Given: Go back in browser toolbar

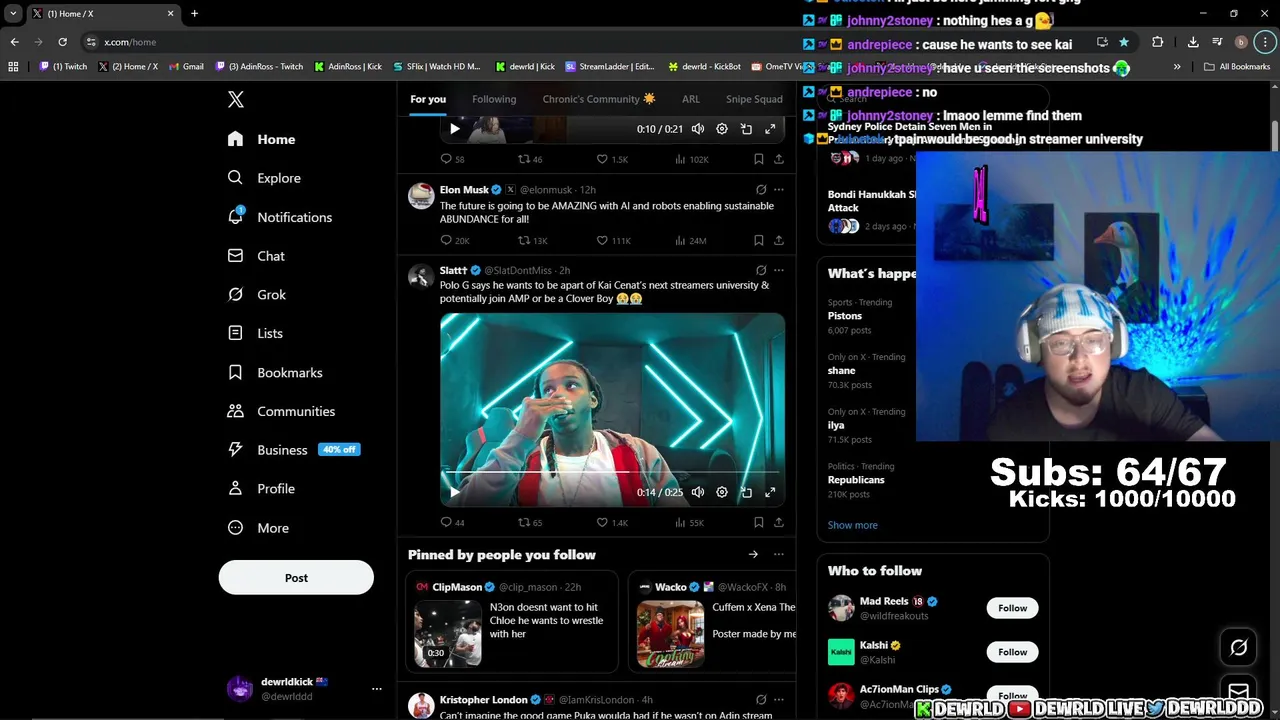Looking at the screenshot, I should click(14, 42).
